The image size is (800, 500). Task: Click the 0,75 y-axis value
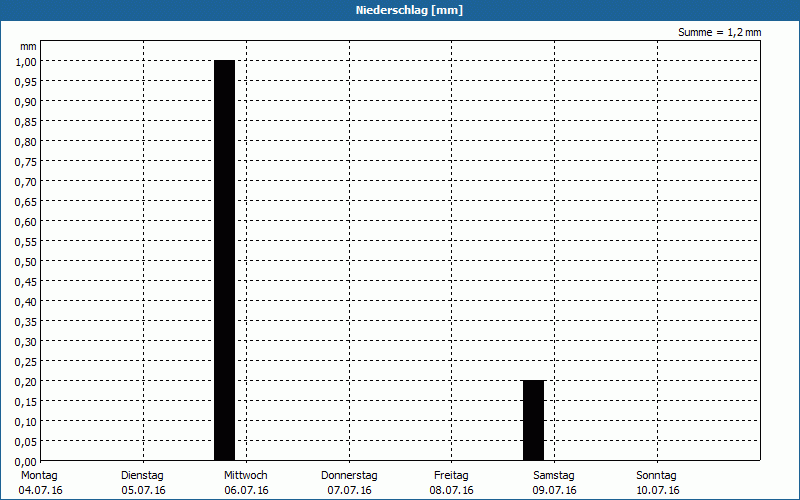tap(26, 162)
